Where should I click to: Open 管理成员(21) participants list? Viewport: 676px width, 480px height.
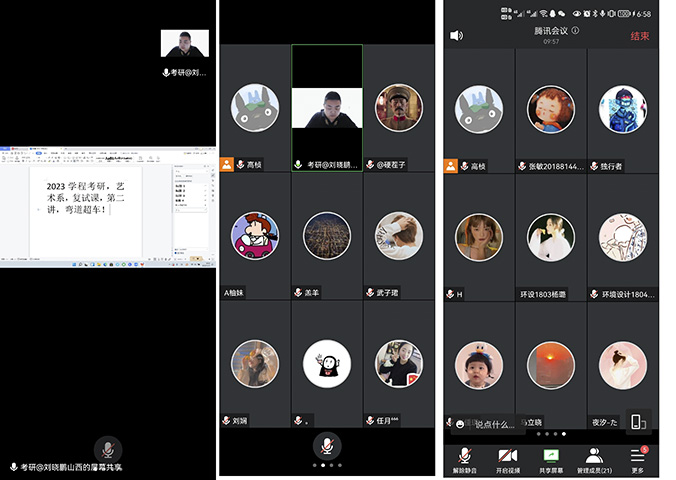594,457
